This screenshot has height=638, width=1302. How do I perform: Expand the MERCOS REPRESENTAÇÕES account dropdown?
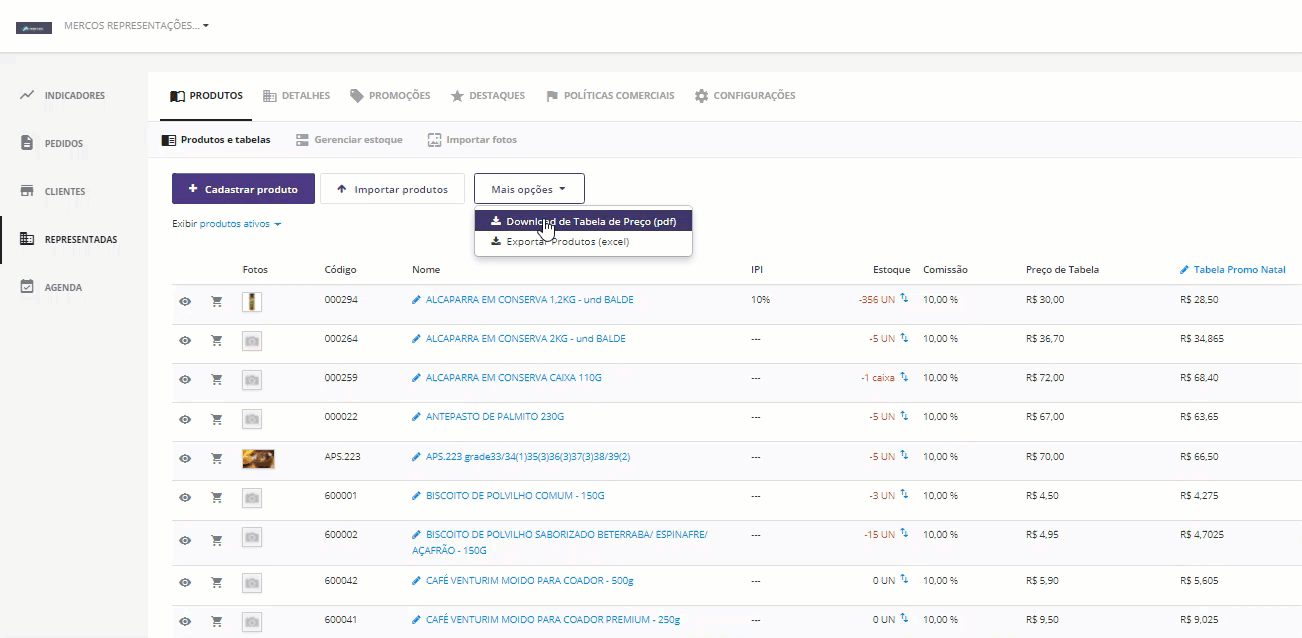136,26
